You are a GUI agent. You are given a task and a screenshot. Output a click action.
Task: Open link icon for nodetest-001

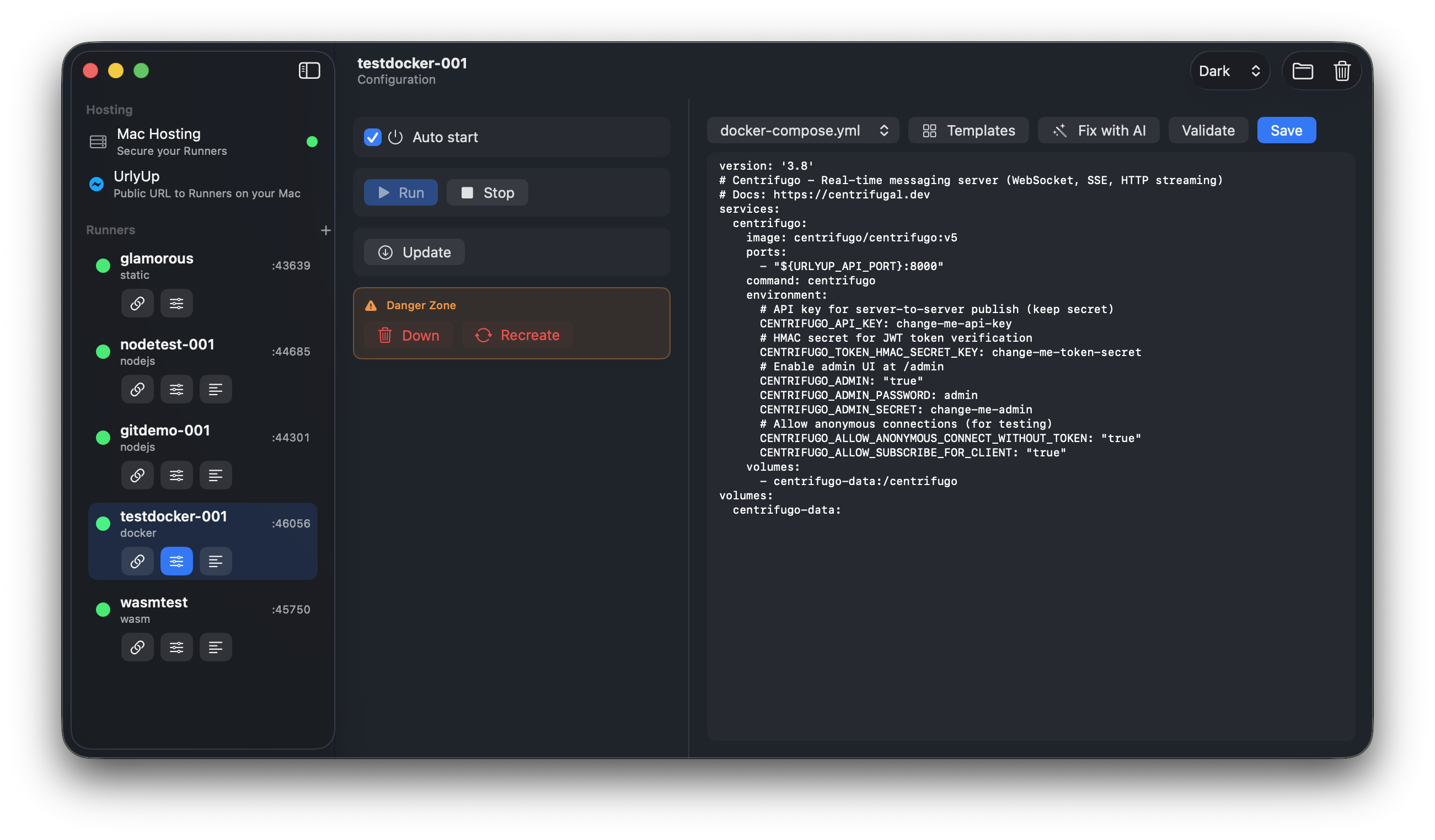[137, 389]
